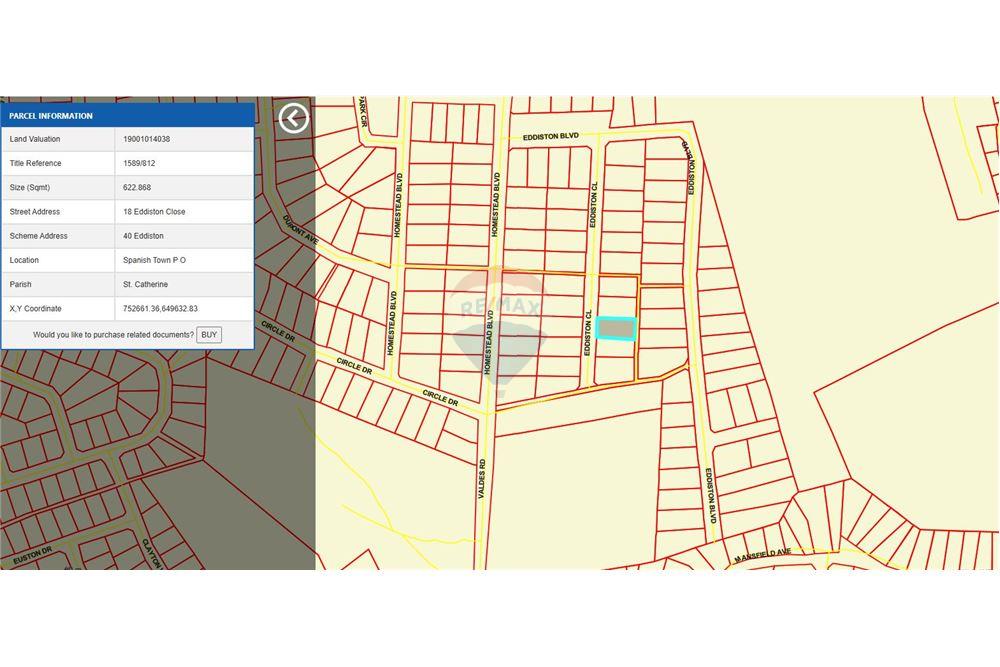
Task: Select scheme address value 40 Eddiston
Action: [x=143, y=236]
